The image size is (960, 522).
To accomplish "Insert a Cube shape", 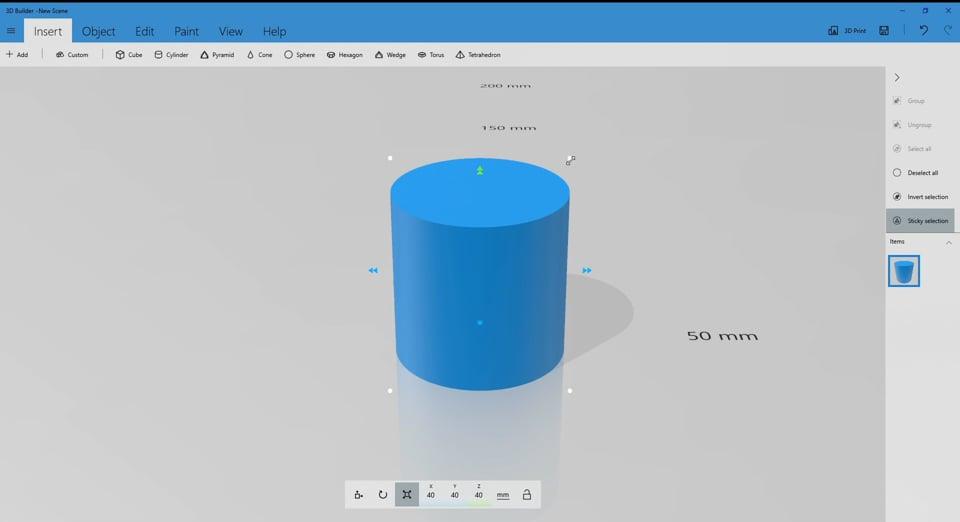I will point(129,54).
